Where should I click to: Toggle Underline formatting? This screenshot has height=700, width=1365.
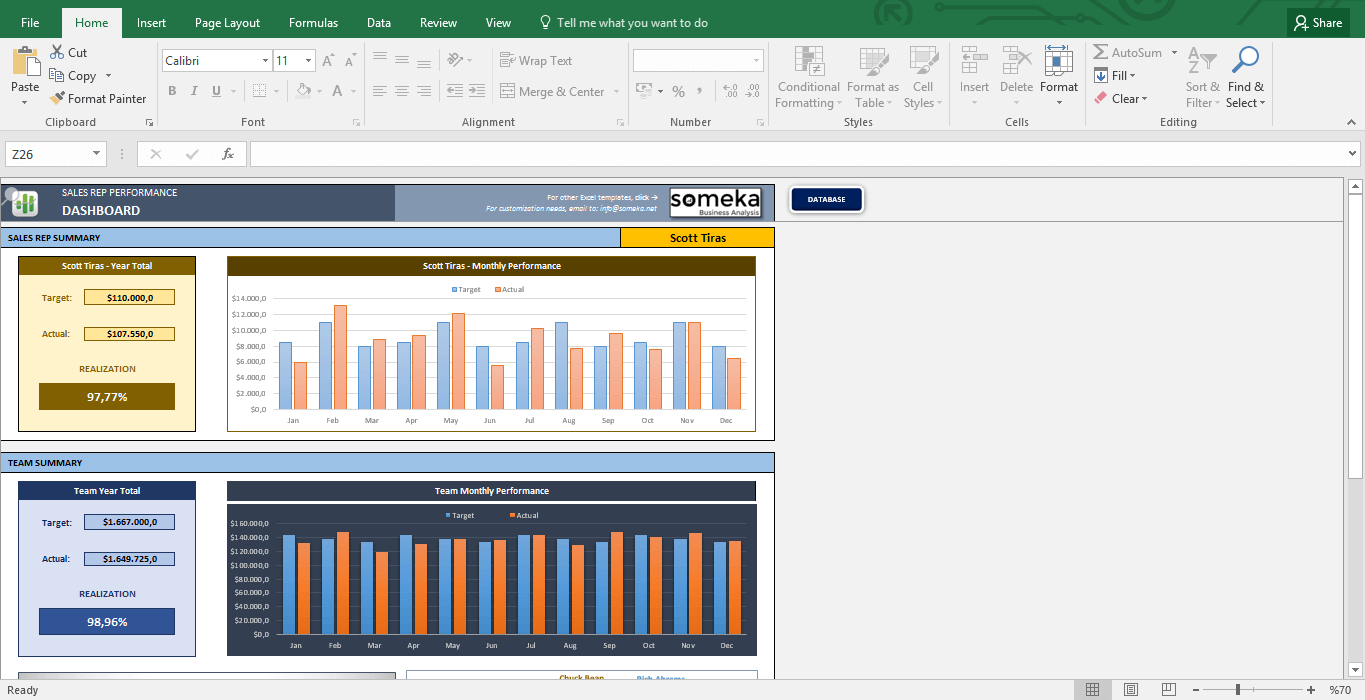point(217,91)
